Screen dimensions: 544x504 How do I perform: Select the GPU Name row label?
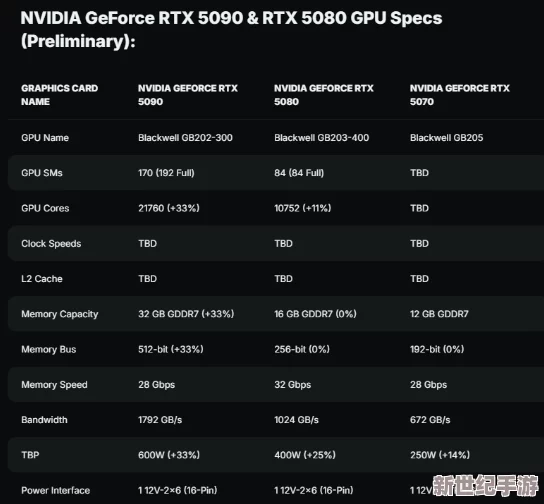click(x=45, y=138)
